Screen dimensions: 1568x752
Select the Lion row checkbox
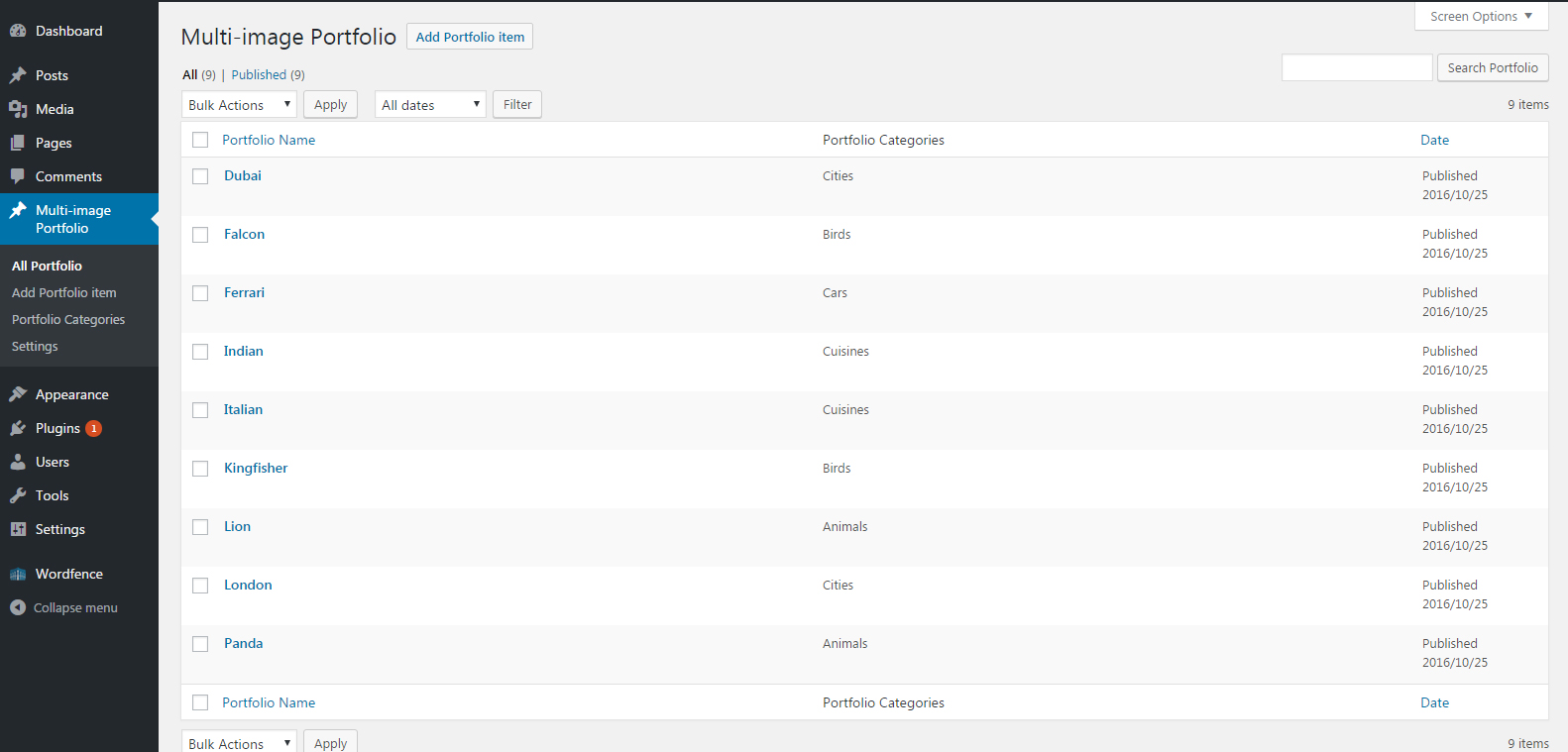pos(200,527)
